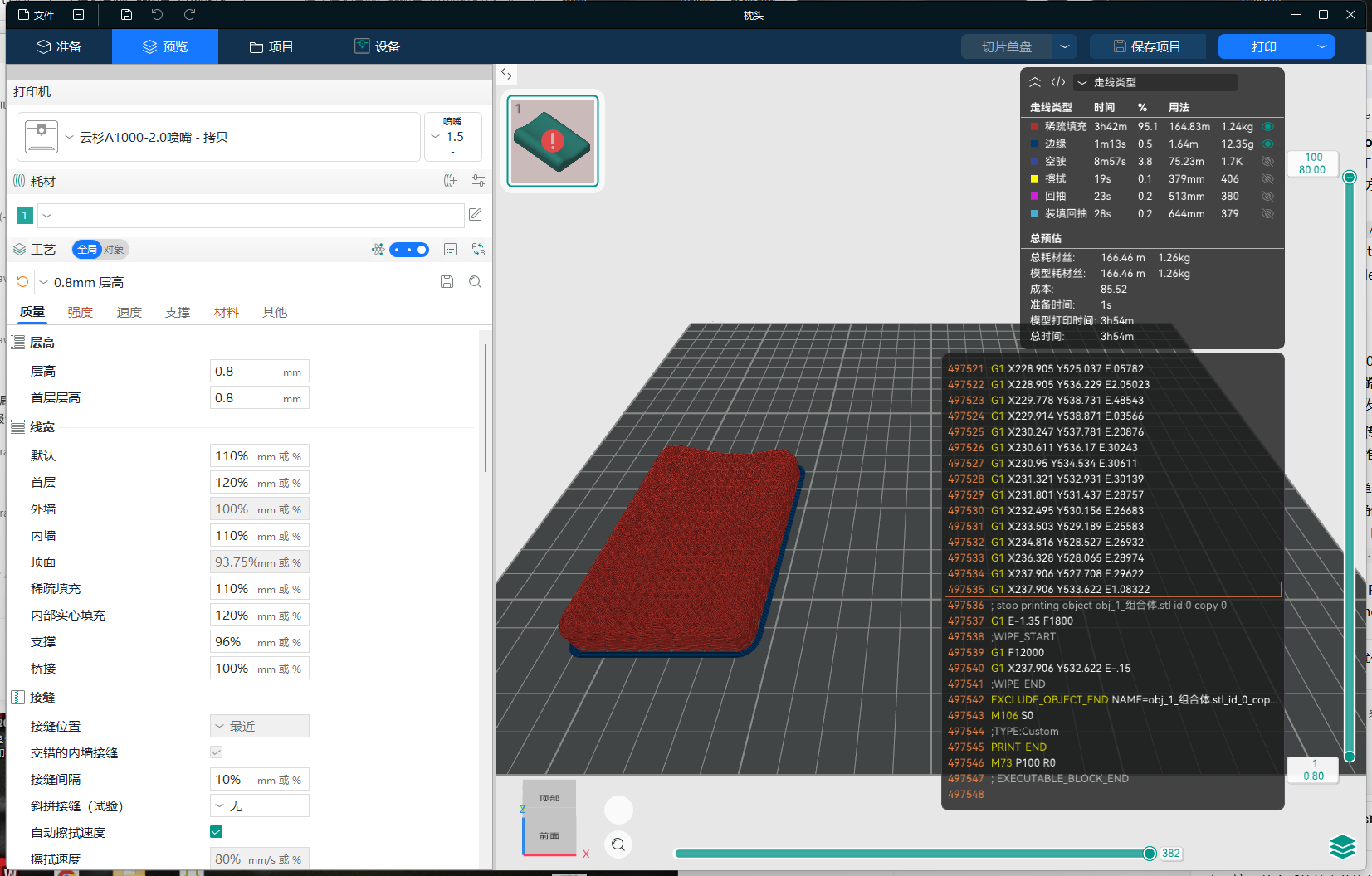
Task: Open the parameter list icon in 工艺 row
Action: tap(450, 249)
